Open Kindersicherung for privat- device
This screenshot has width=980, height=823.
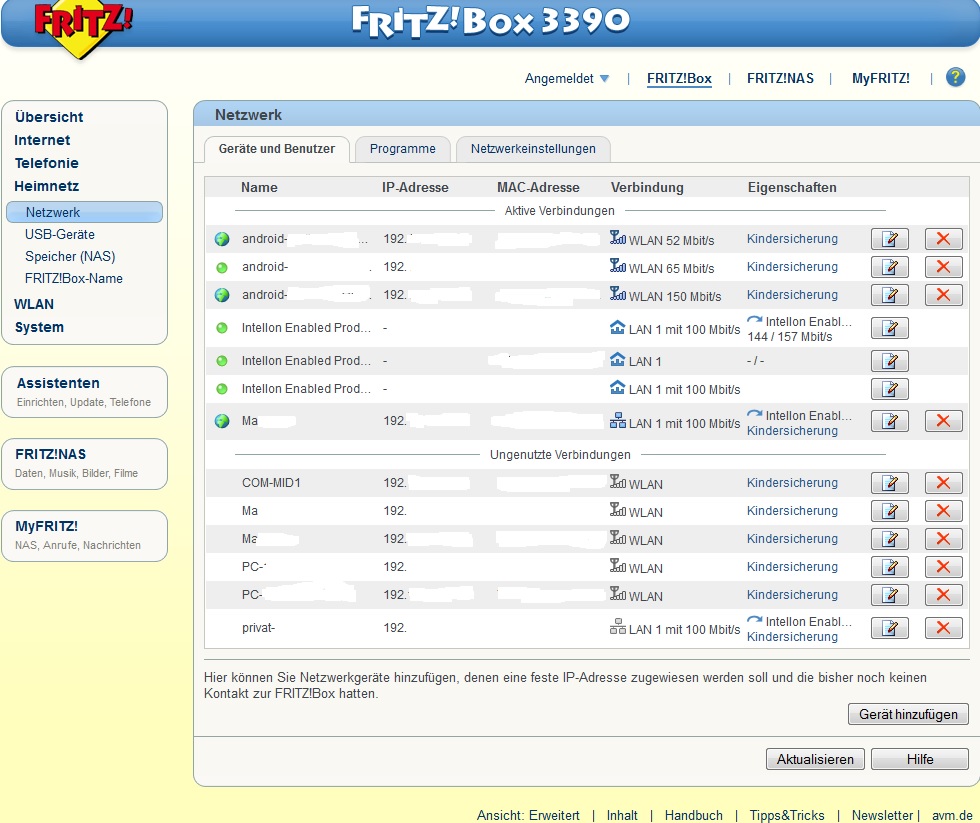[x=792, y=637]
